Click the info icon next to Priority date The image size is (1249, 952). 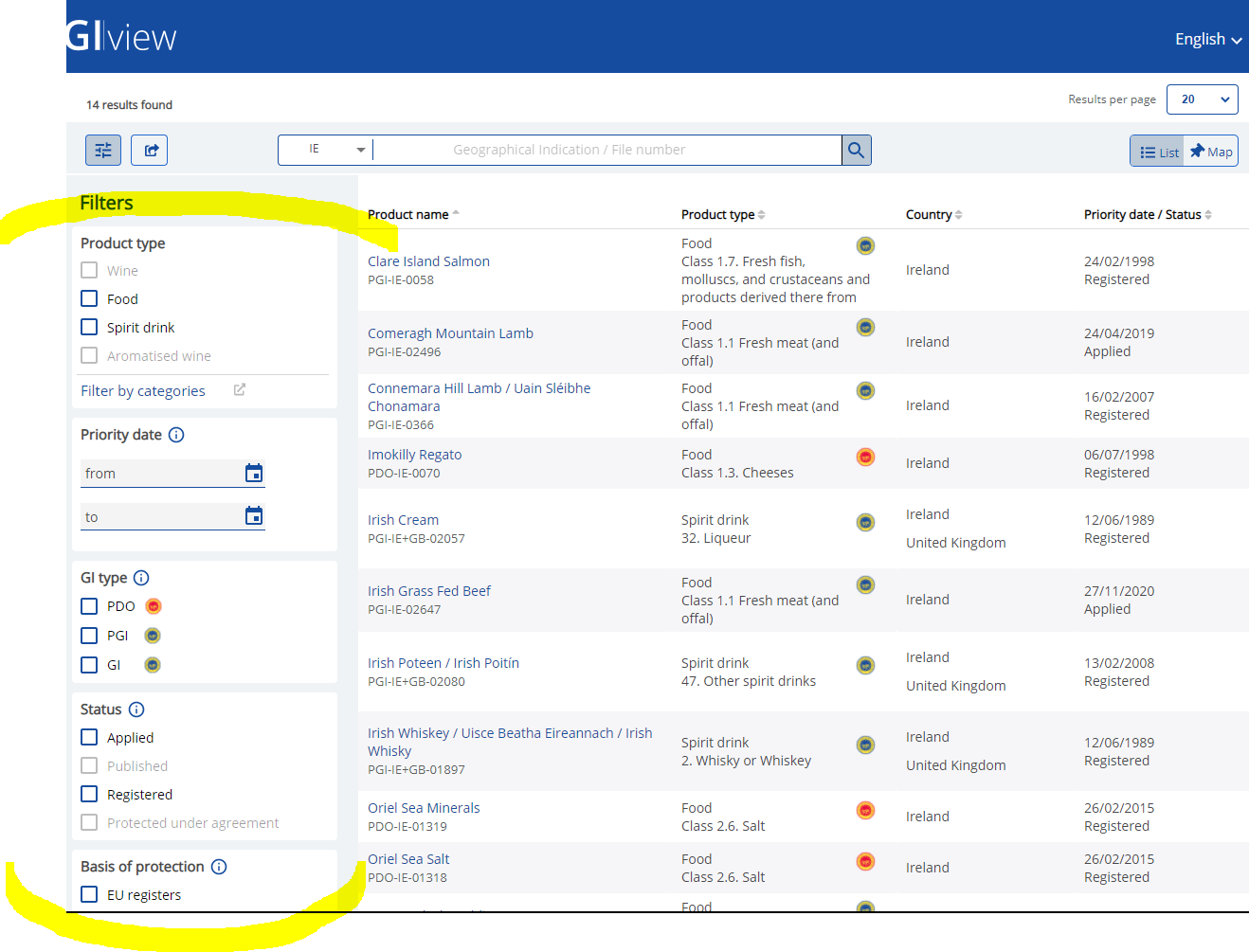coord(176,435)
